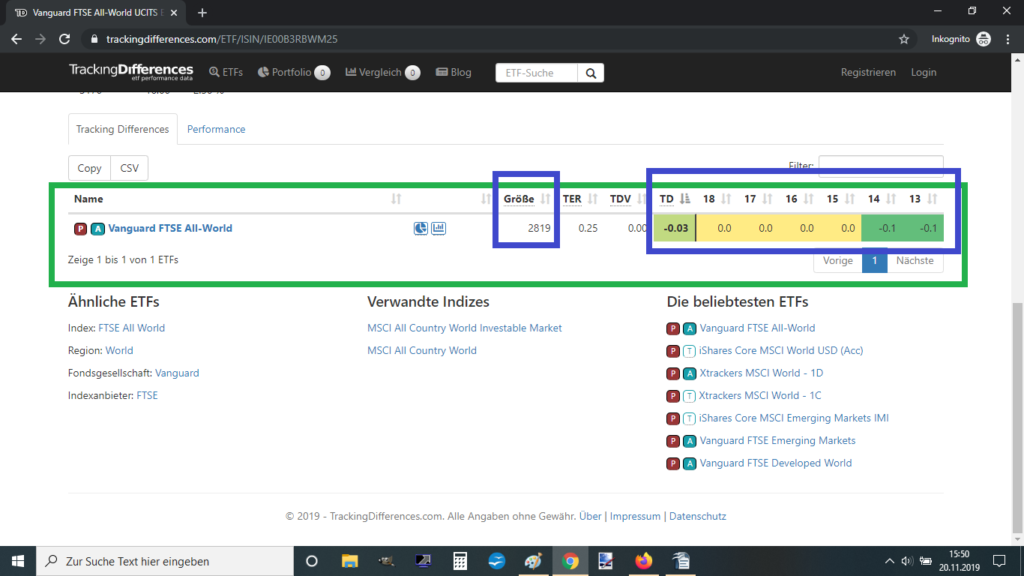Click the A badge beside Vanguard FTSE Emerging Markets
The height and width of the screenshot is (576, 1024).
click(690, 441)
